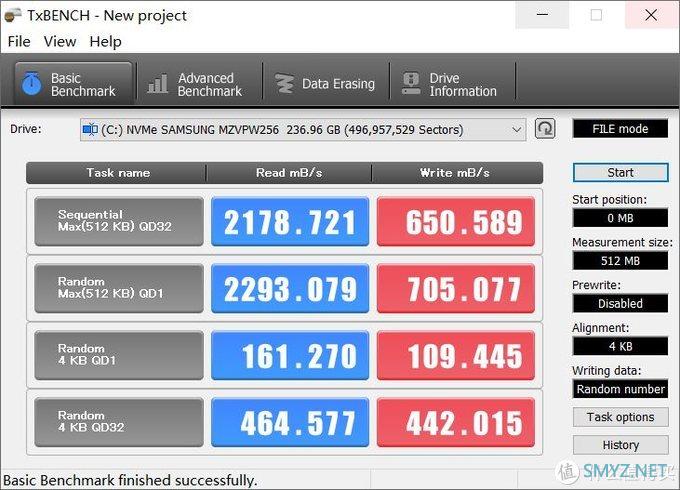The width and height of the screenshot is (680, 490).
Task: Click the TxBENCH app icon in title bar
Action: tap(13, 16)
